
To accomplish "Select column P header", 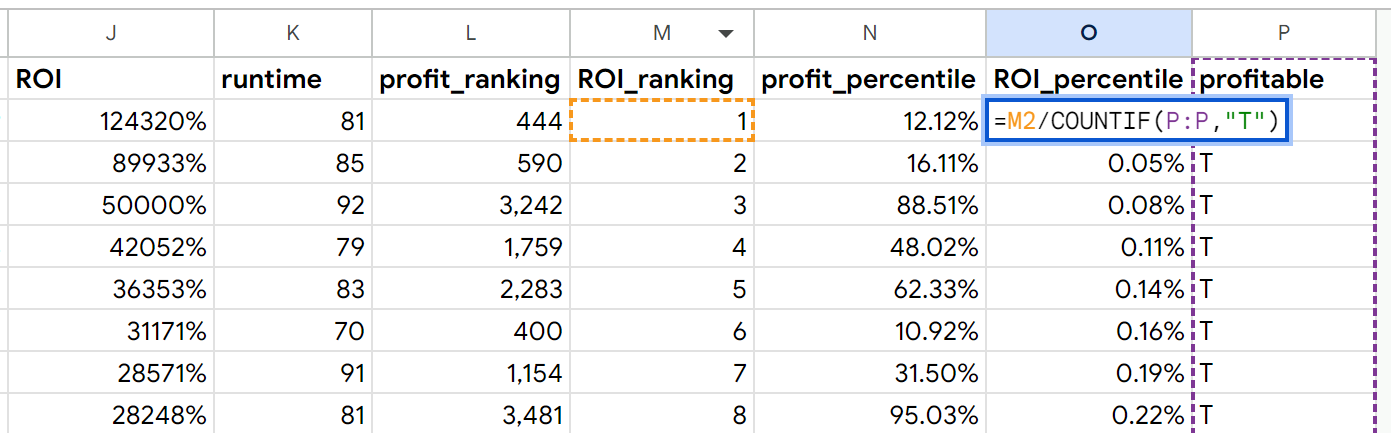I will click(1283, 33).
